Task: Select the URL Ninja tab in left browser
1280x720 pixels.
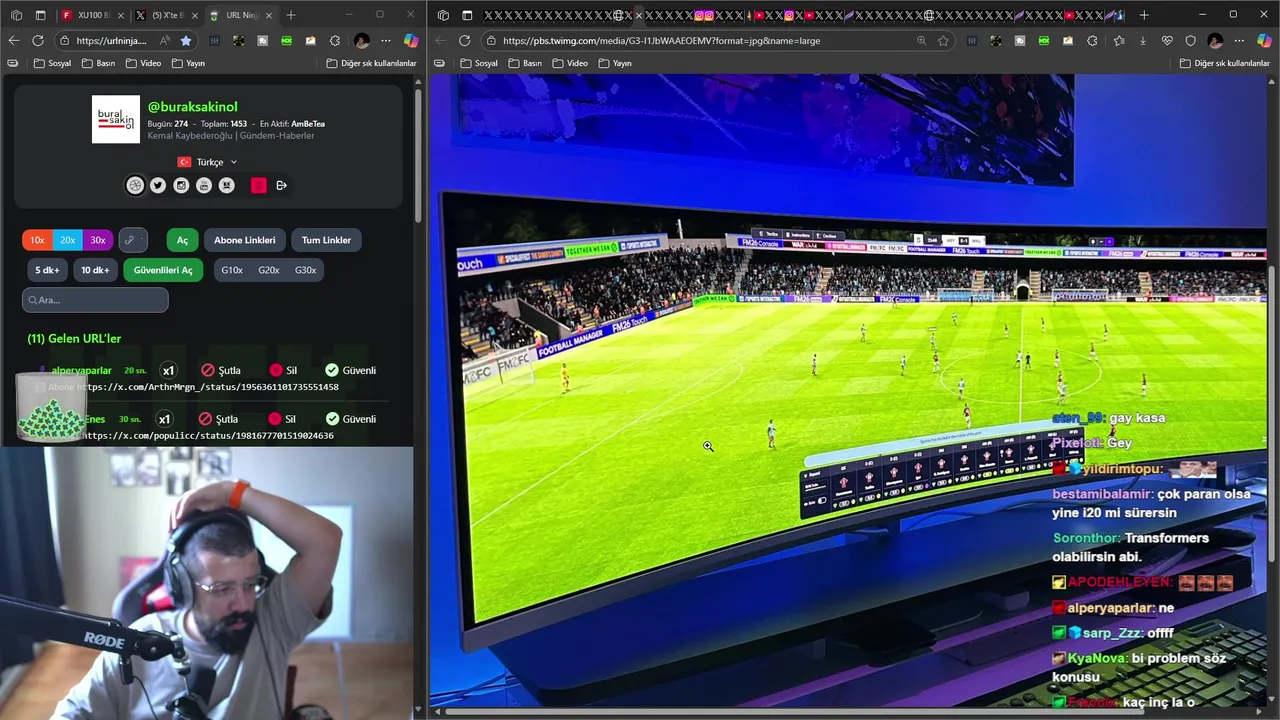Action: click(240, 15)
